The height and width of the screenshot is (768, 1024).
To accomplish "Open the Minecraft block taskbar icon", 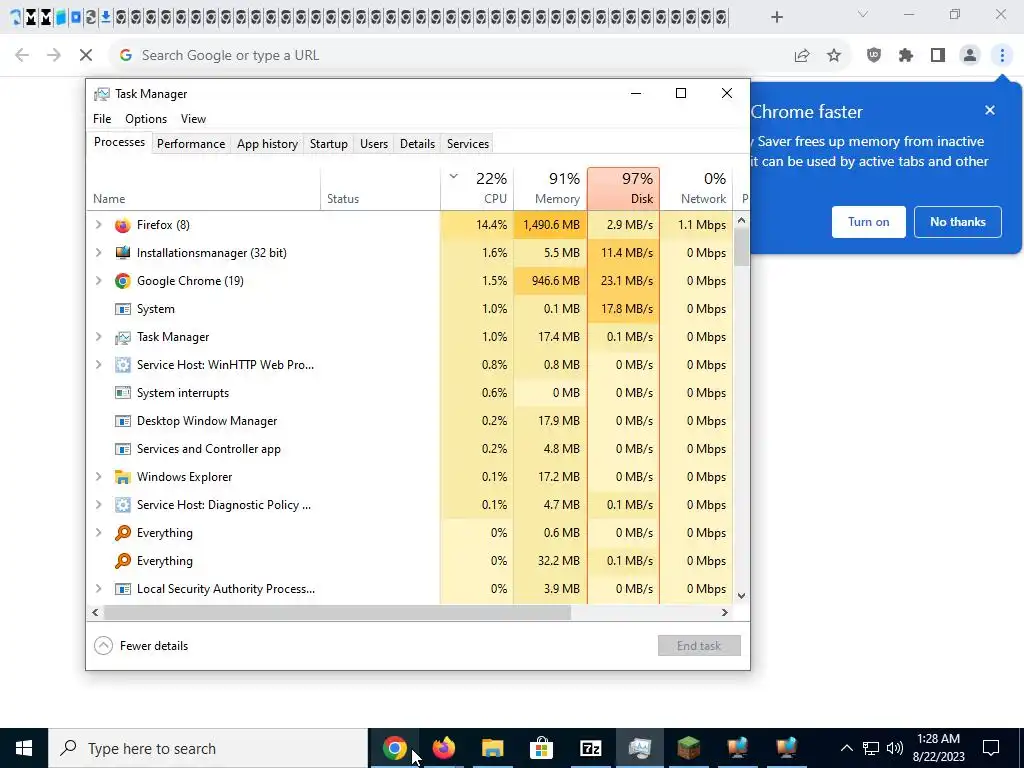I will point(688,748).
